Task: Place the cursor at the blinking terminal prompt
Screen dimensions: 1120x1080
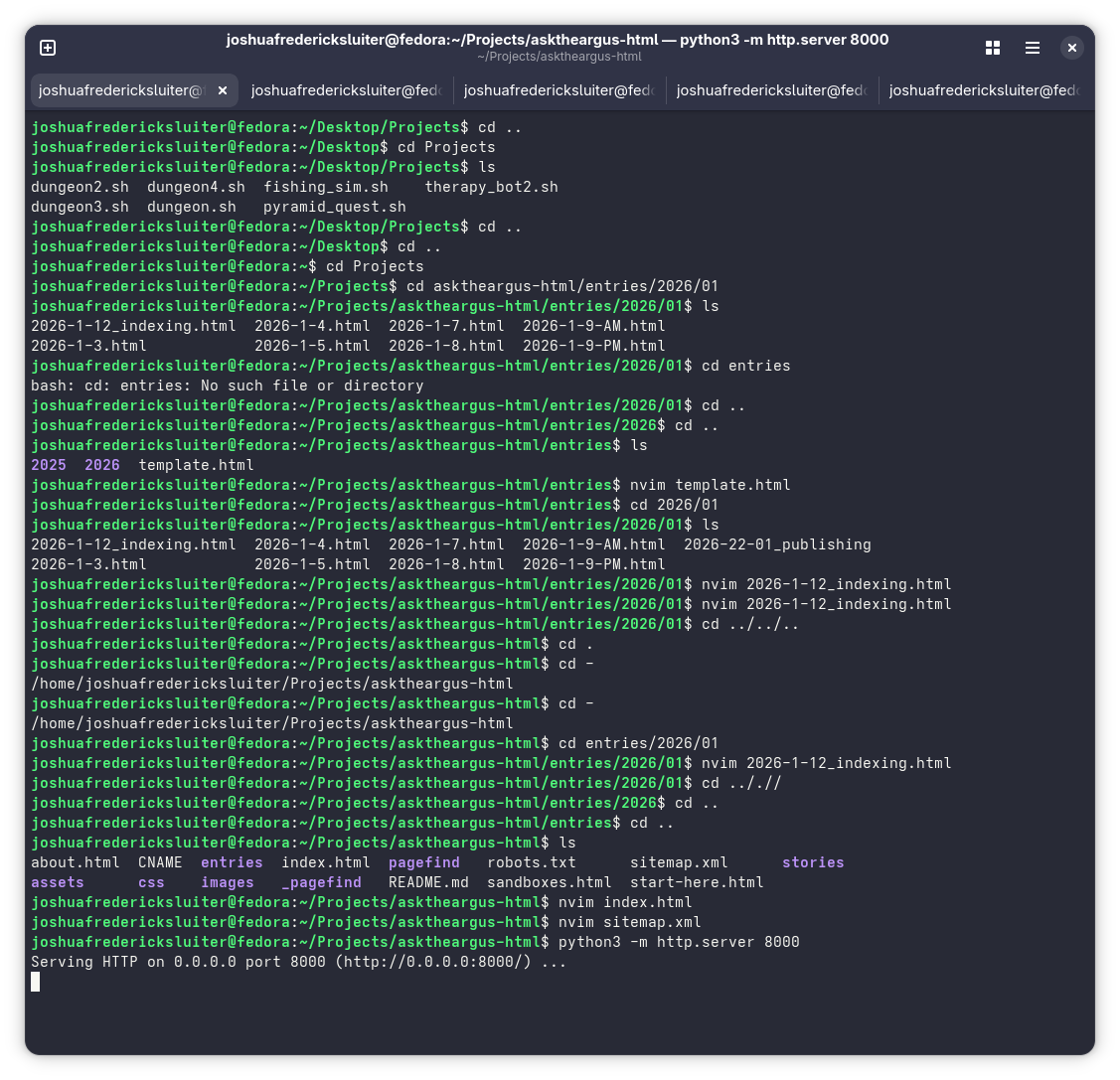Action: coord(36,982)
